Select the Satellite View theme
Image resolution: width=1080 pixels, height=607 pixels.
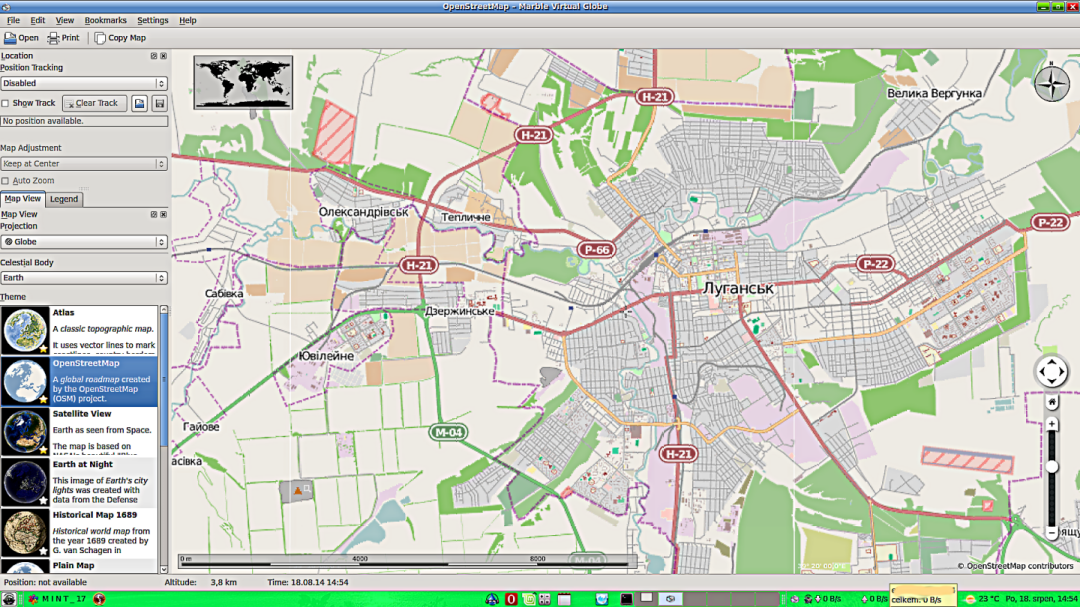point(79,431)
